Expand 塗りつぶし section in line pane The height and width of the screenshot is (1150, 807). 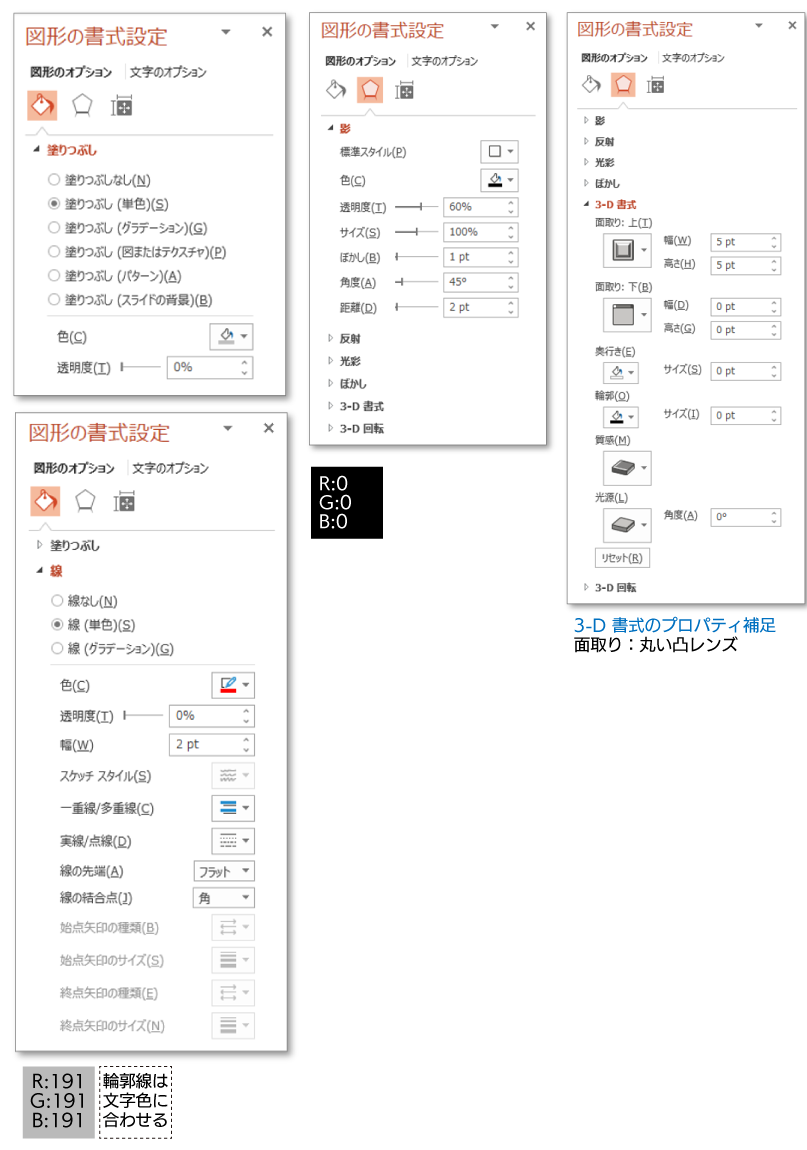[40, 545]
